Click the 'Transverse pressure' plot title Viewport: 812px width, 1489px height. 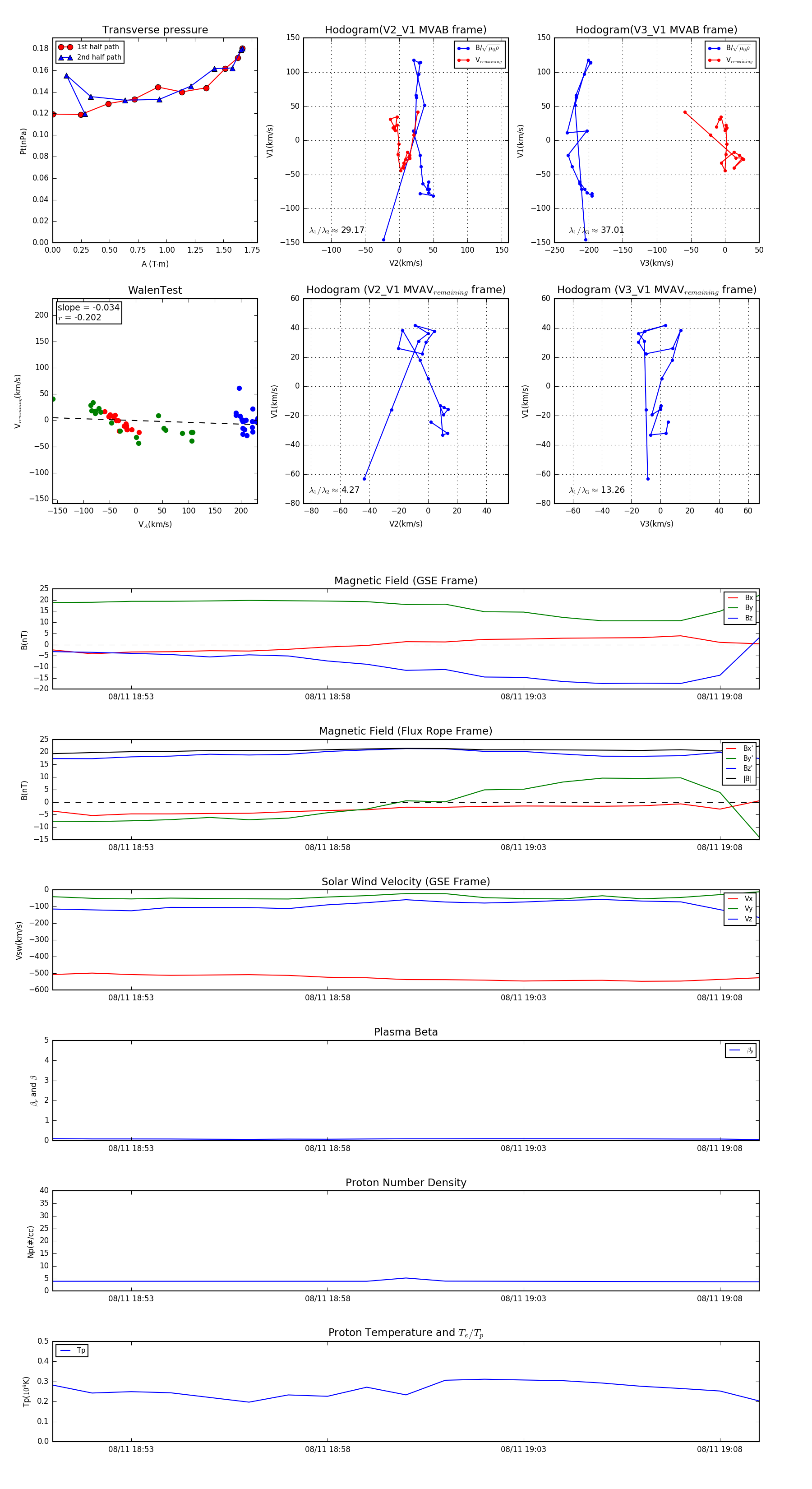tap(155, 30)
